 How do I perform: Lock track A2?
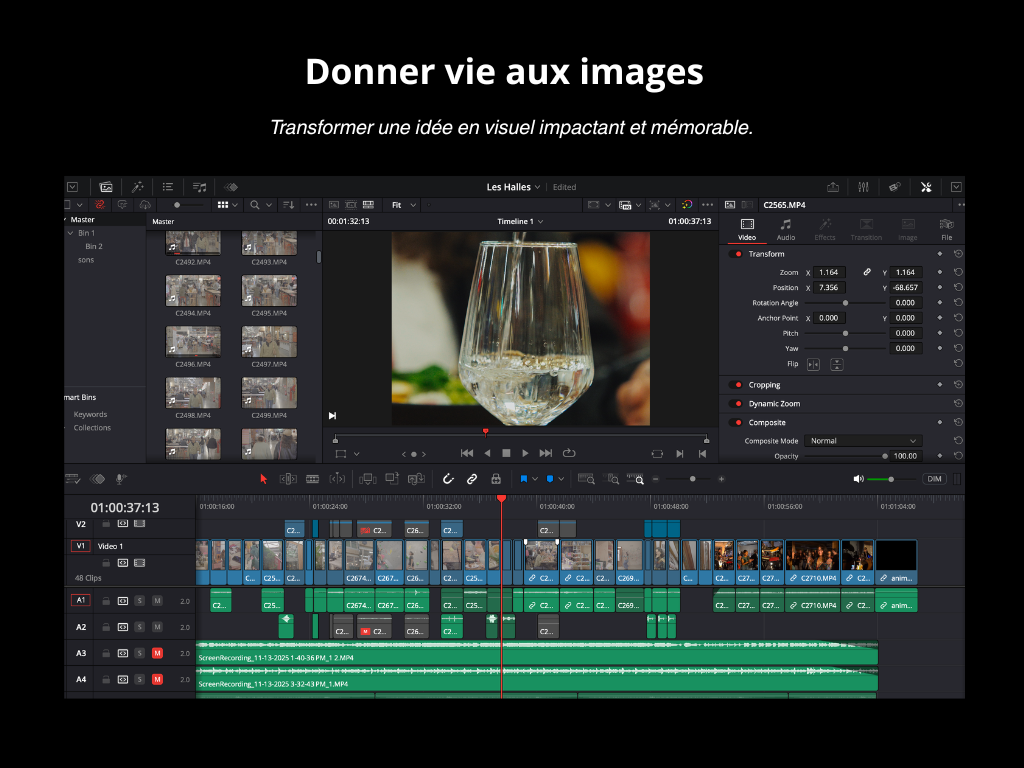tap(106, 627)
